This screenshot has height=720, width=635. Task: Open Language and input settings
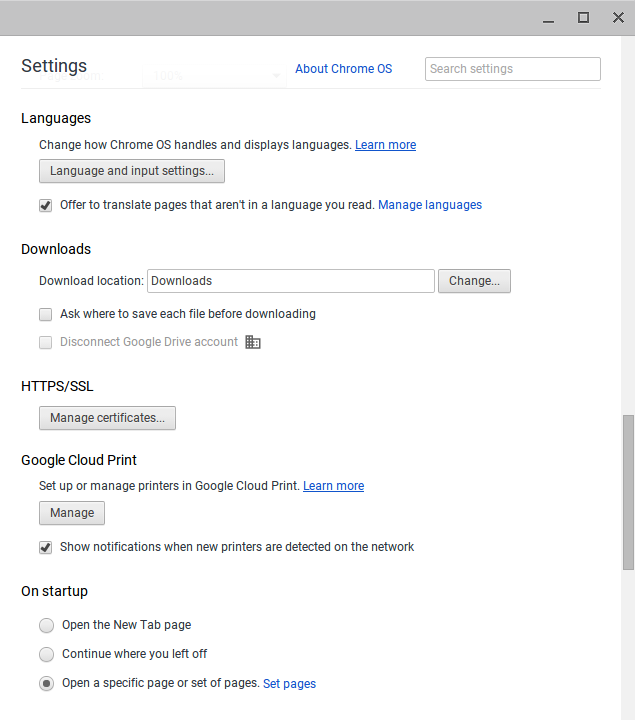click(132, 171)
